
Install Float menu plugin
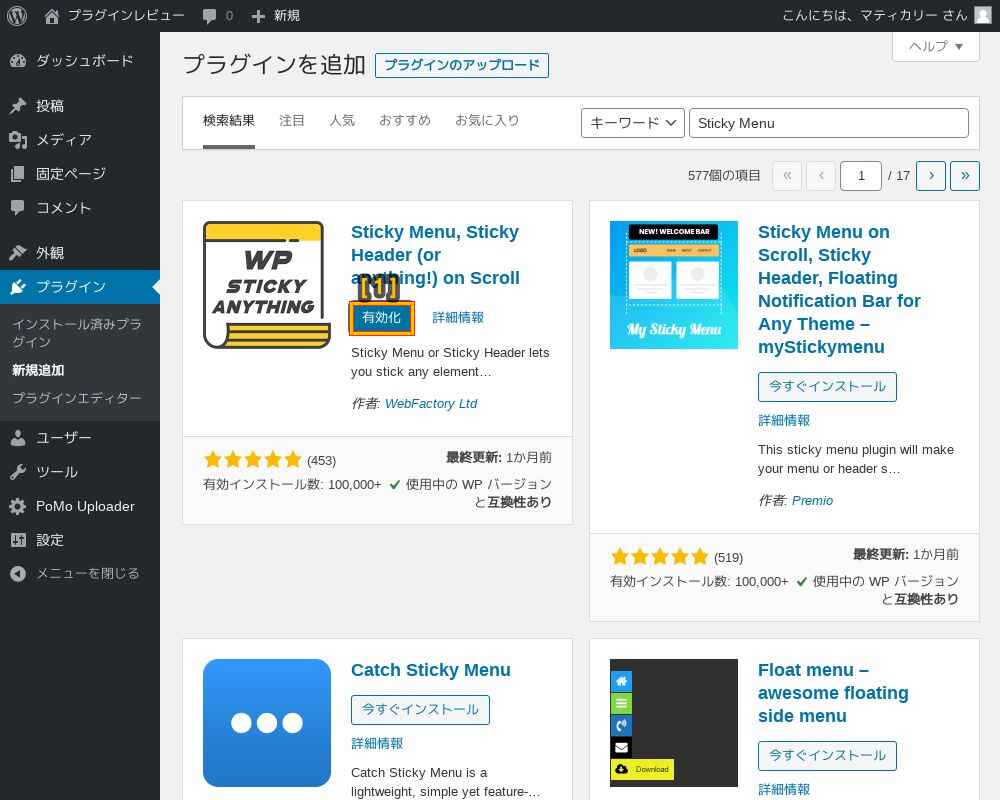(827, 755)
